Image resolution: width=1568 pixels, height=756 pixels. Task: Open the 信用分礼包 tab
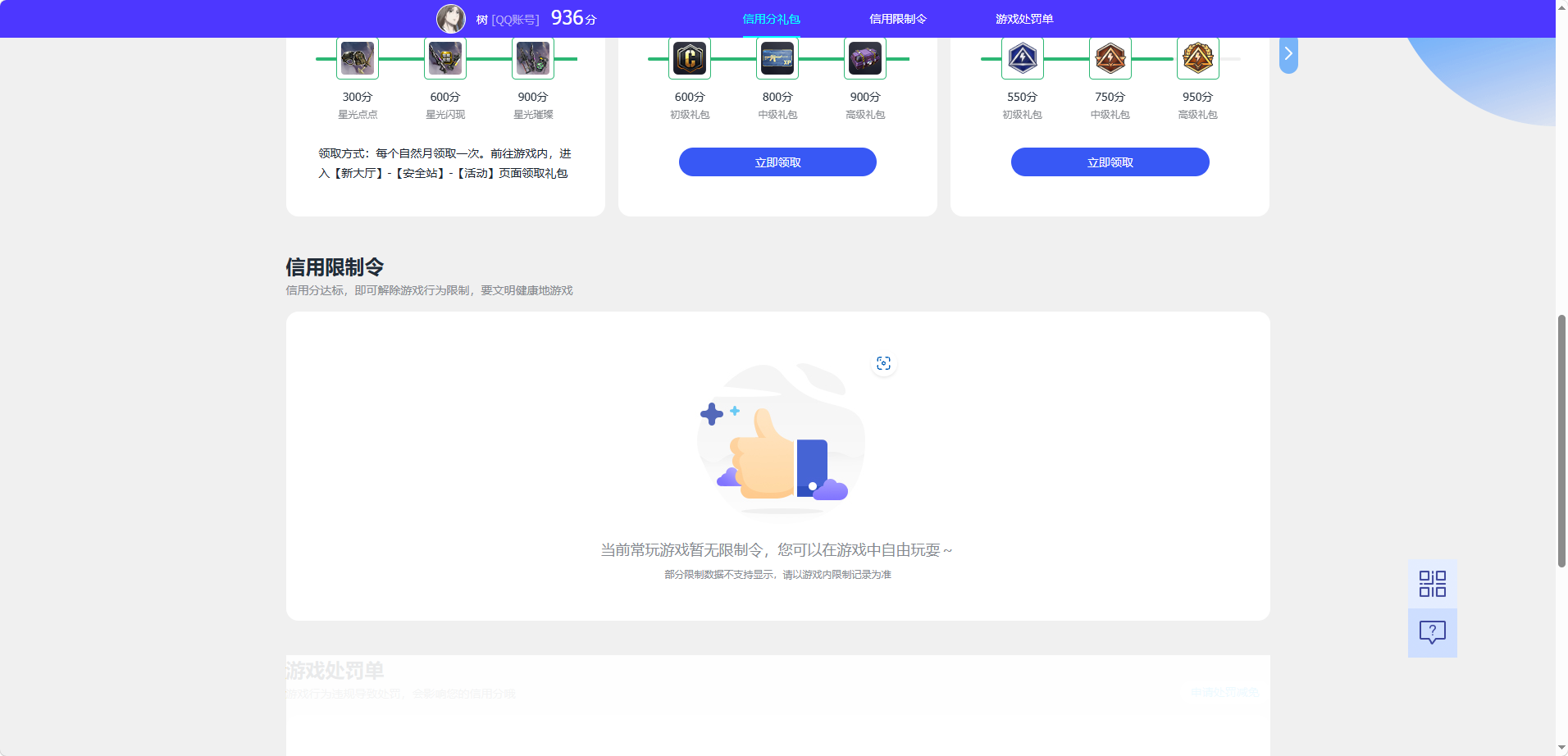click(771, 19)
